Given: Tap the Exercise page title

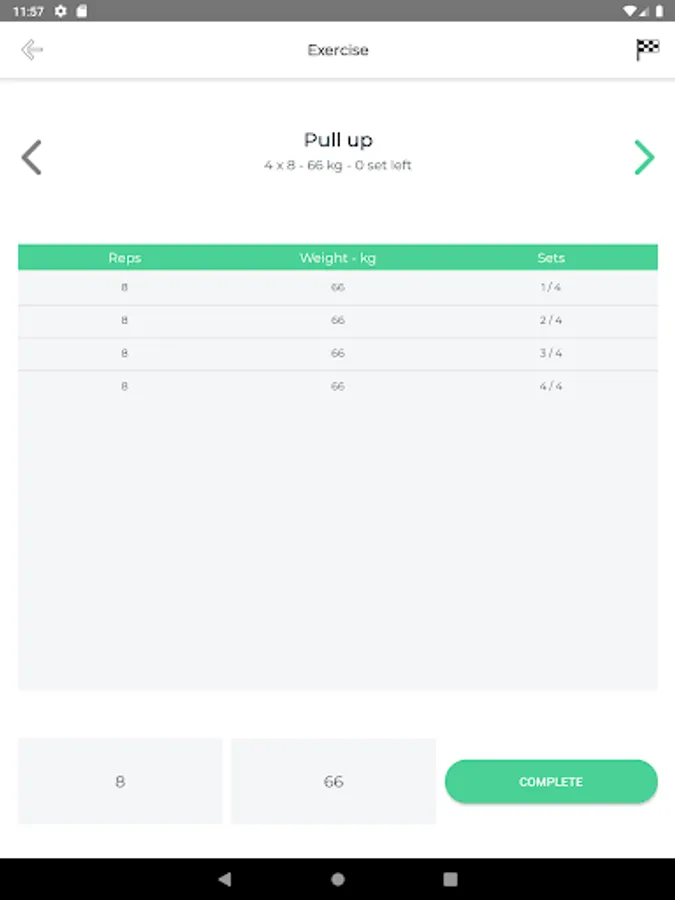Looking at the screenshot, I should (x=338, y=50).
